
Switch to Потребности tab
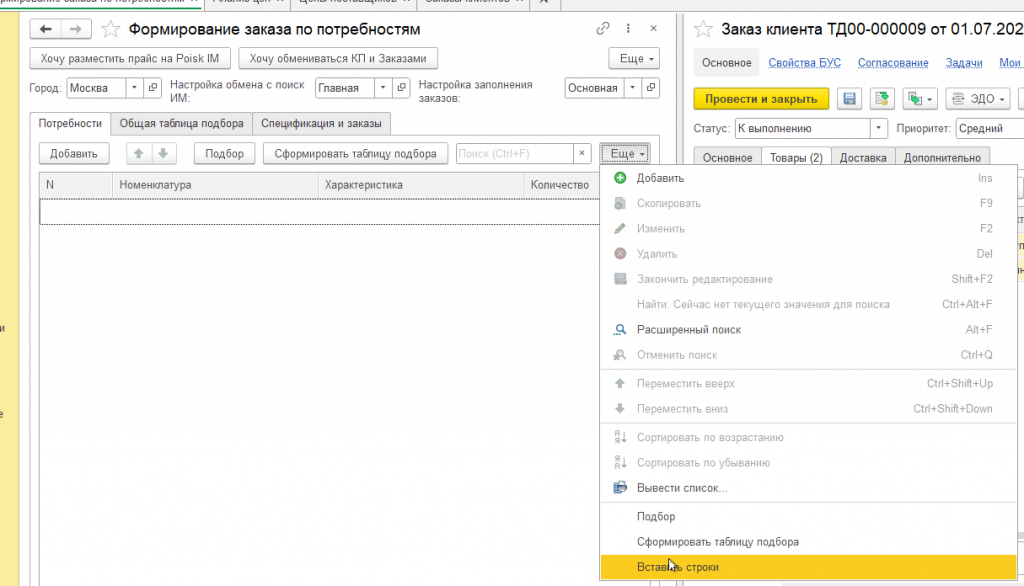70,123
